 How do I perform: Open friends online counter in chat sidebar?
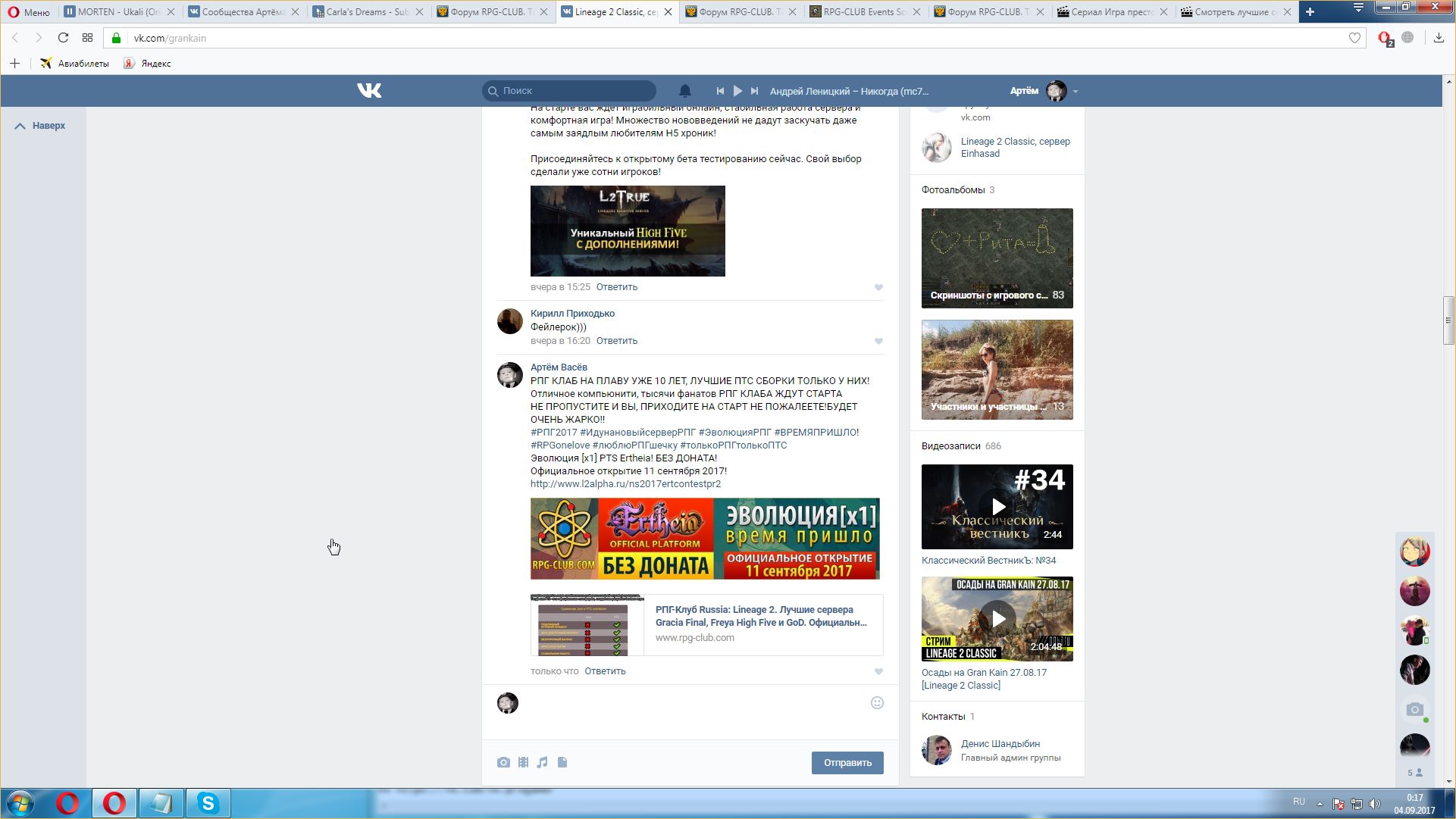point(1415,773)
